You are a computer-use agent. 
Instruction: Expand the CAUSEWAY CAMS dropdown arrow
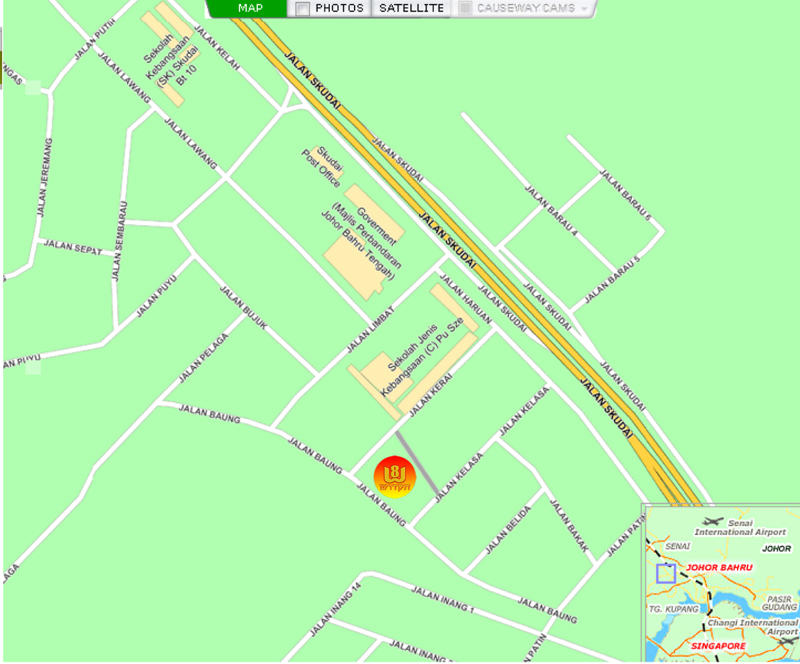584,9
